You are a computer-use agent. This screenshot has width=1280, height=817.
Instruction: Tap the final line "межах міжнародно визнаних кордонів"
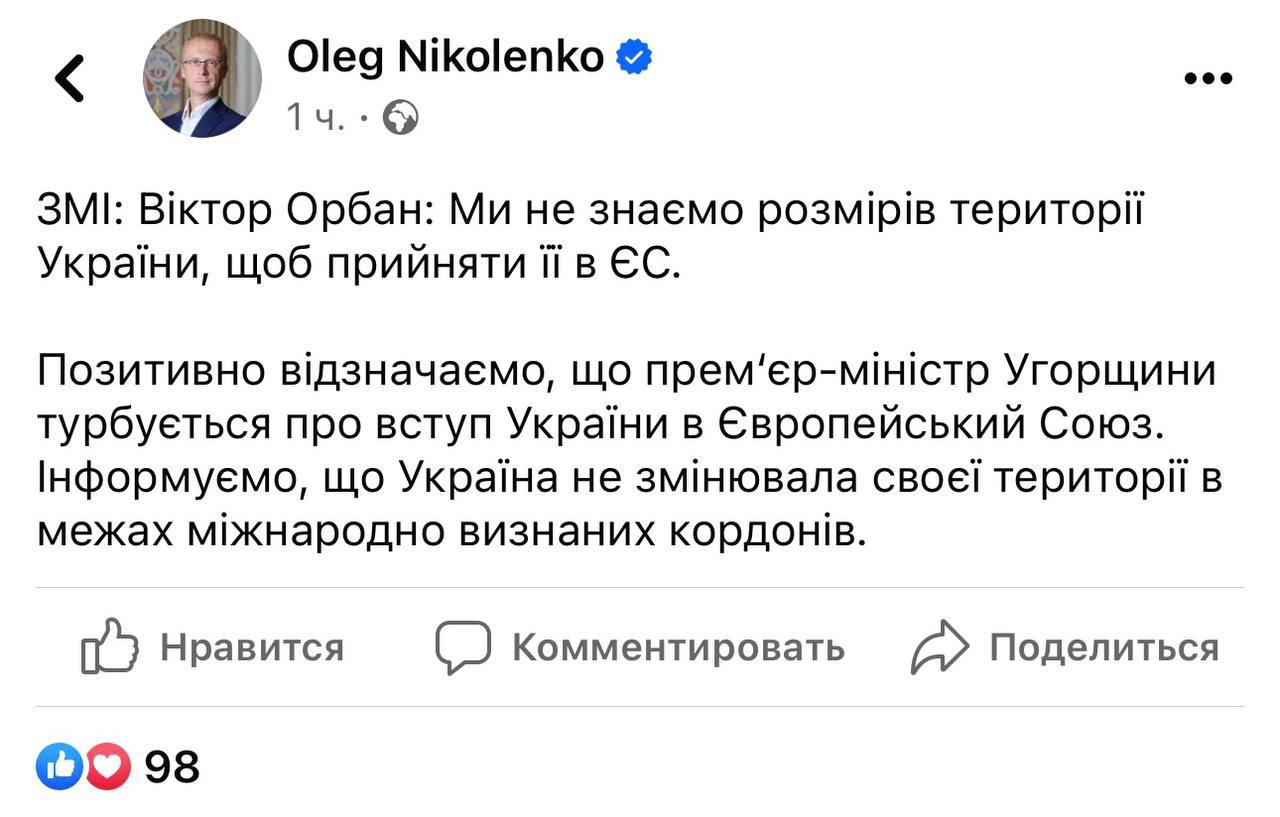click(448, 532)
